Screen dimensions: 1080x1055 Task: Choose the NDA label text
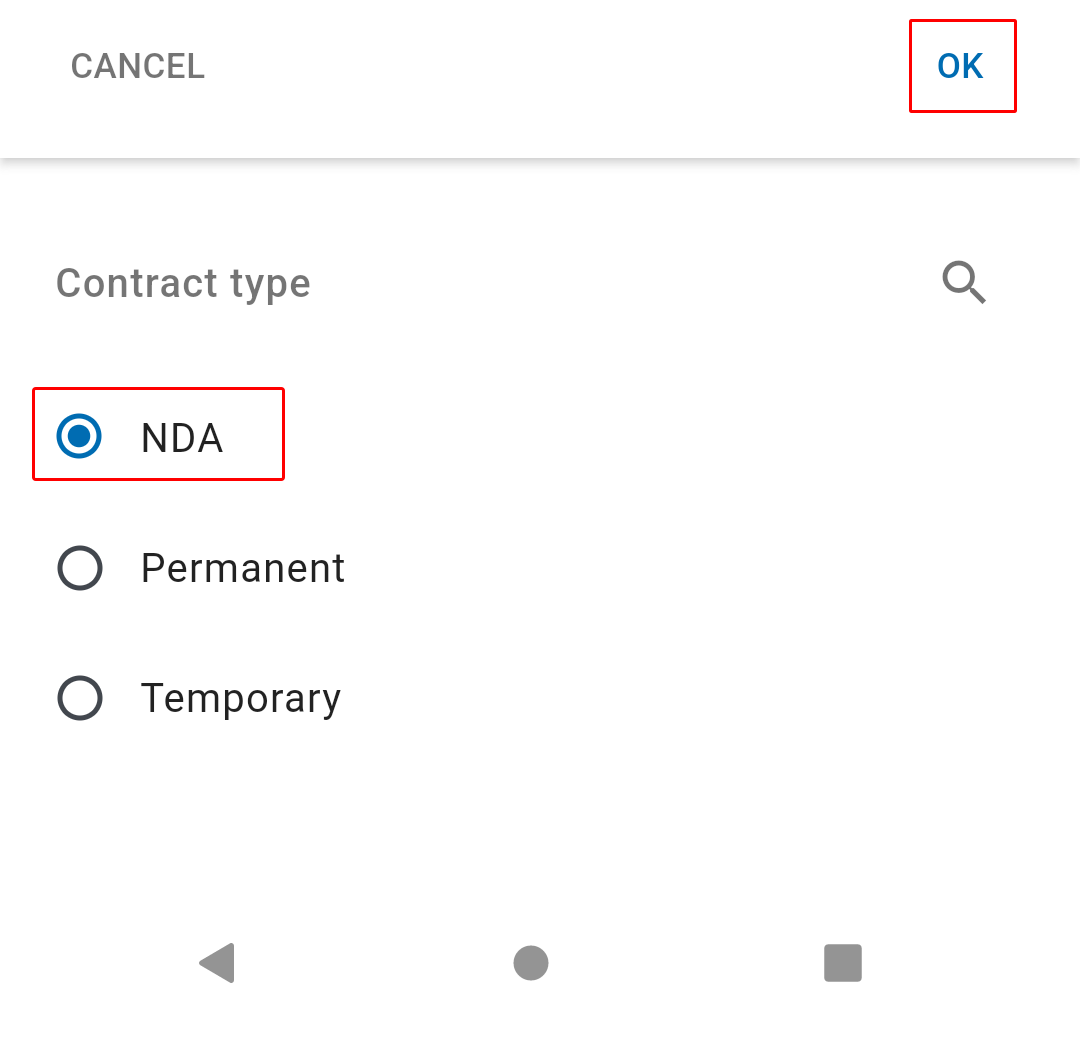pos(182,437)
